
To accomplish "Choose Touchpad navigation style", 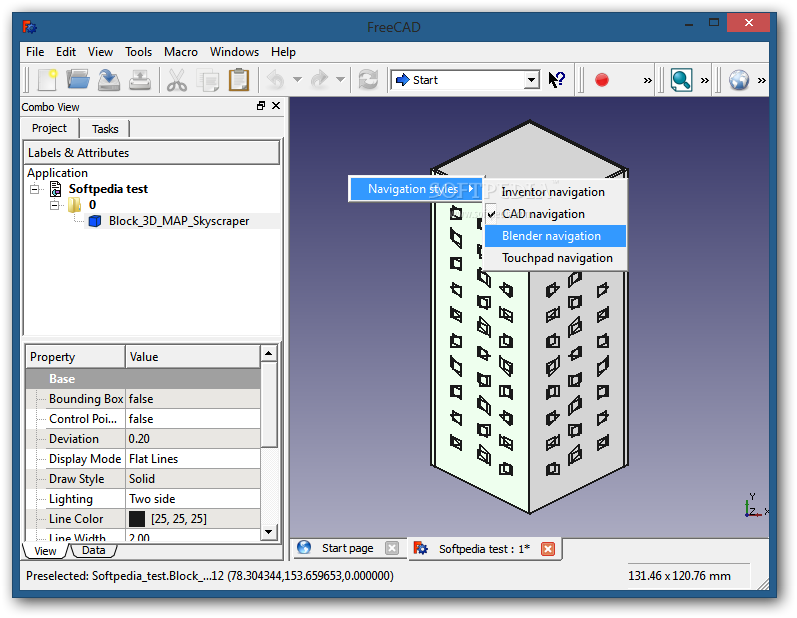I will point(556,258).
